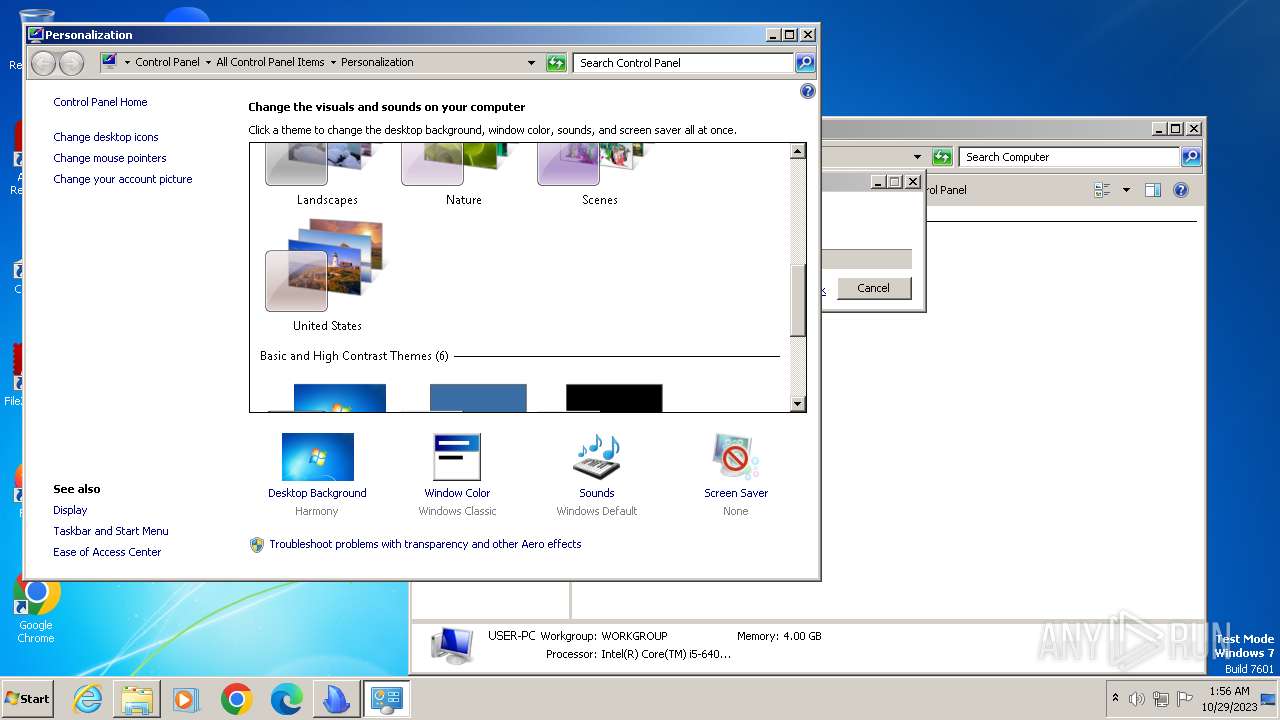Click the Search Control Panel magnifier button

point(805,63)
